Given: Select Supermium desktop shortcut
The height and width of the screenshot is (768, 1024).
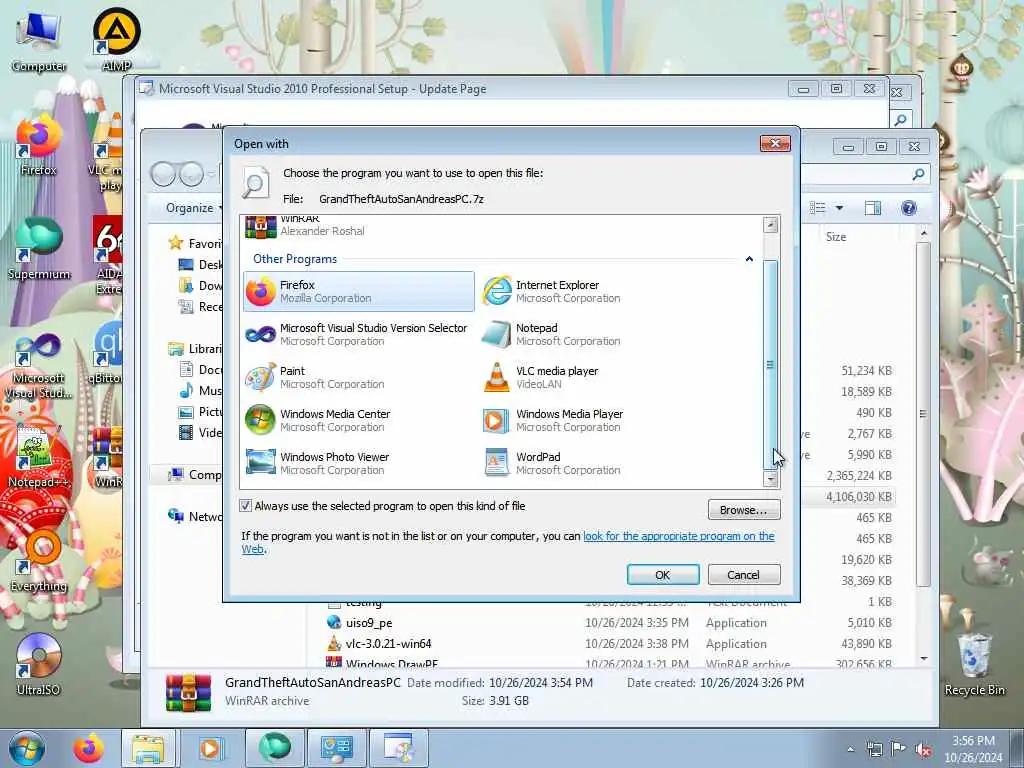Looking at the screenshot, I should tap(39, 249).
